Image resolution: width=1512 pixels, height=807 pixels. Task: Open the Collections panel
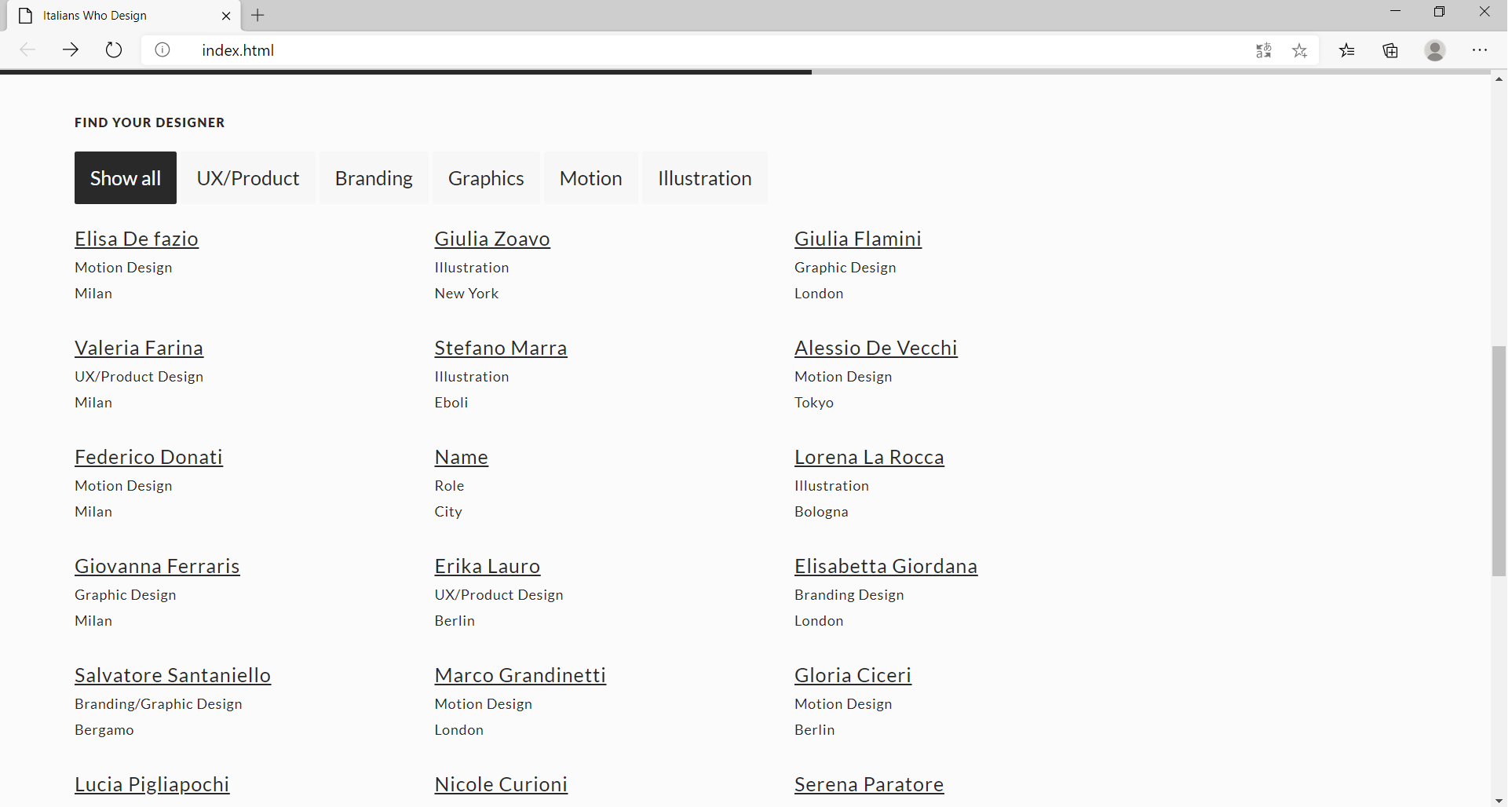pyautogui.click(x=1390, y=49)
